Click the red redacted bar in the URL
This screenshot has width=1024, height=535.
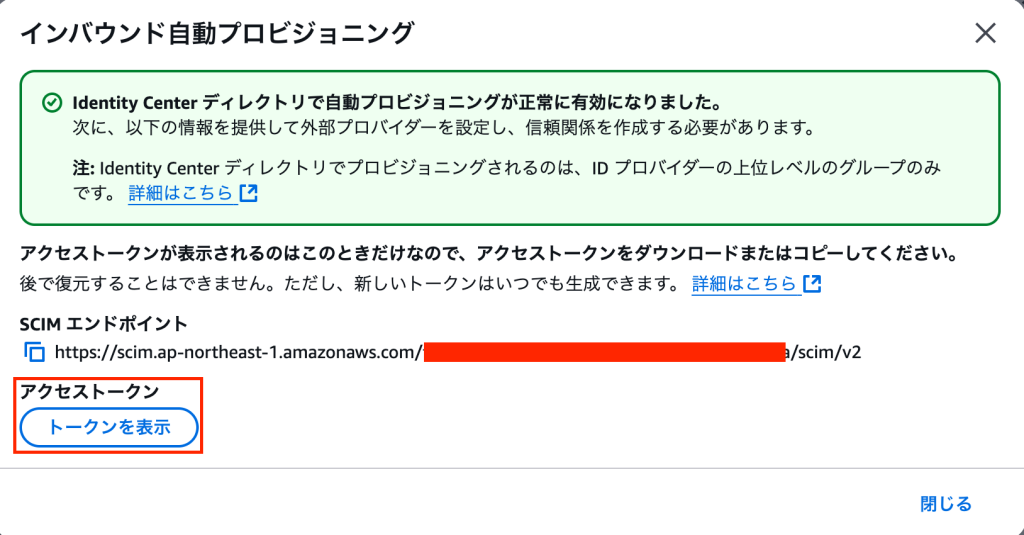[x=604, y=352]
